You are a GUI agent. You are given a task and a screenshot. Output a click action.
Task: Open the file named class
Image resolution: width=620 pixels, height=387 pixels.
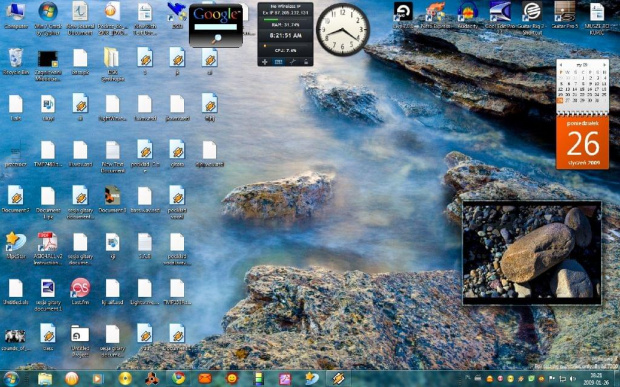pyautogui.click(x=48, y=337)
